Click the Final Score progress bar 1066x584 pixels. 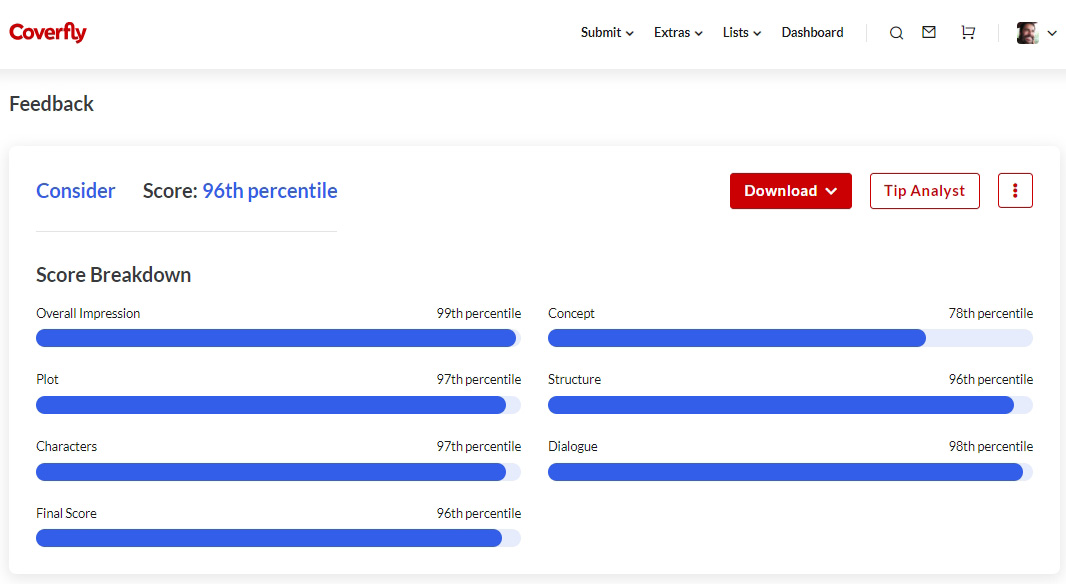tap(278, 538)
